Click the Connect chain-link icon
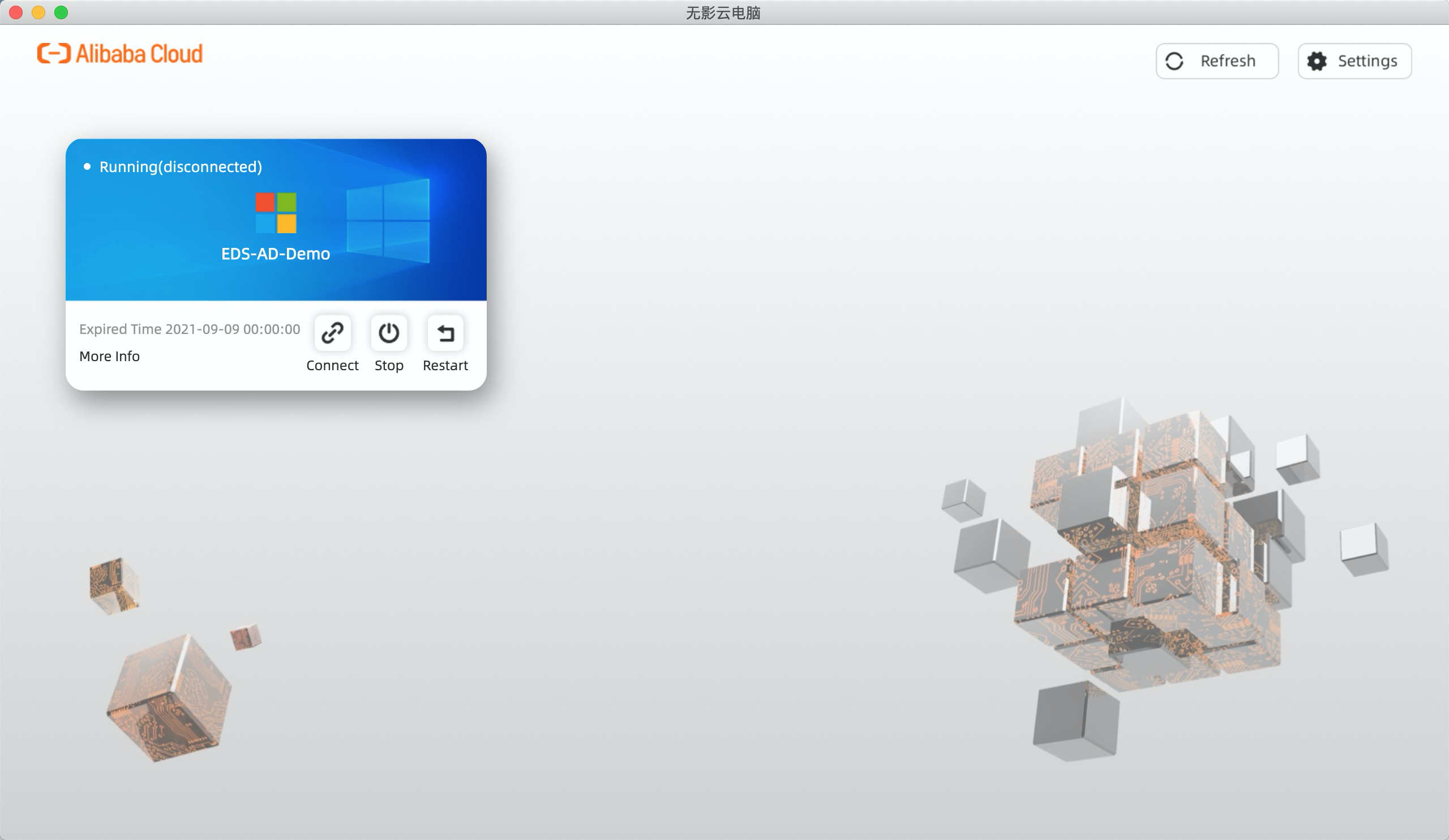This screenshot has width=1449, height=840. coord(332,332)
